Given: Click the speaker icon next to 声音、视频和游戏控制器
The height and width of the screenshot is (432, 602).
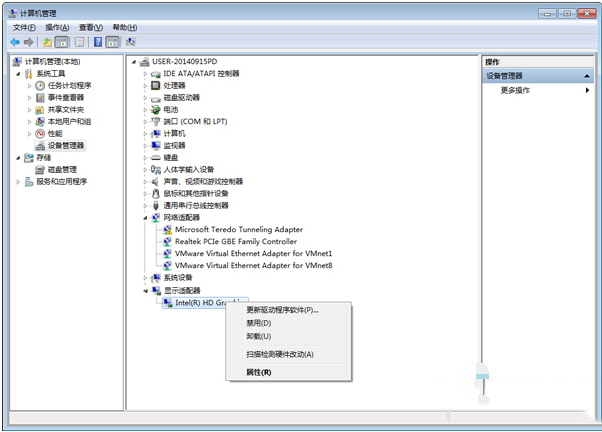Looking at the screenshot, I should [x=155, y=182].
